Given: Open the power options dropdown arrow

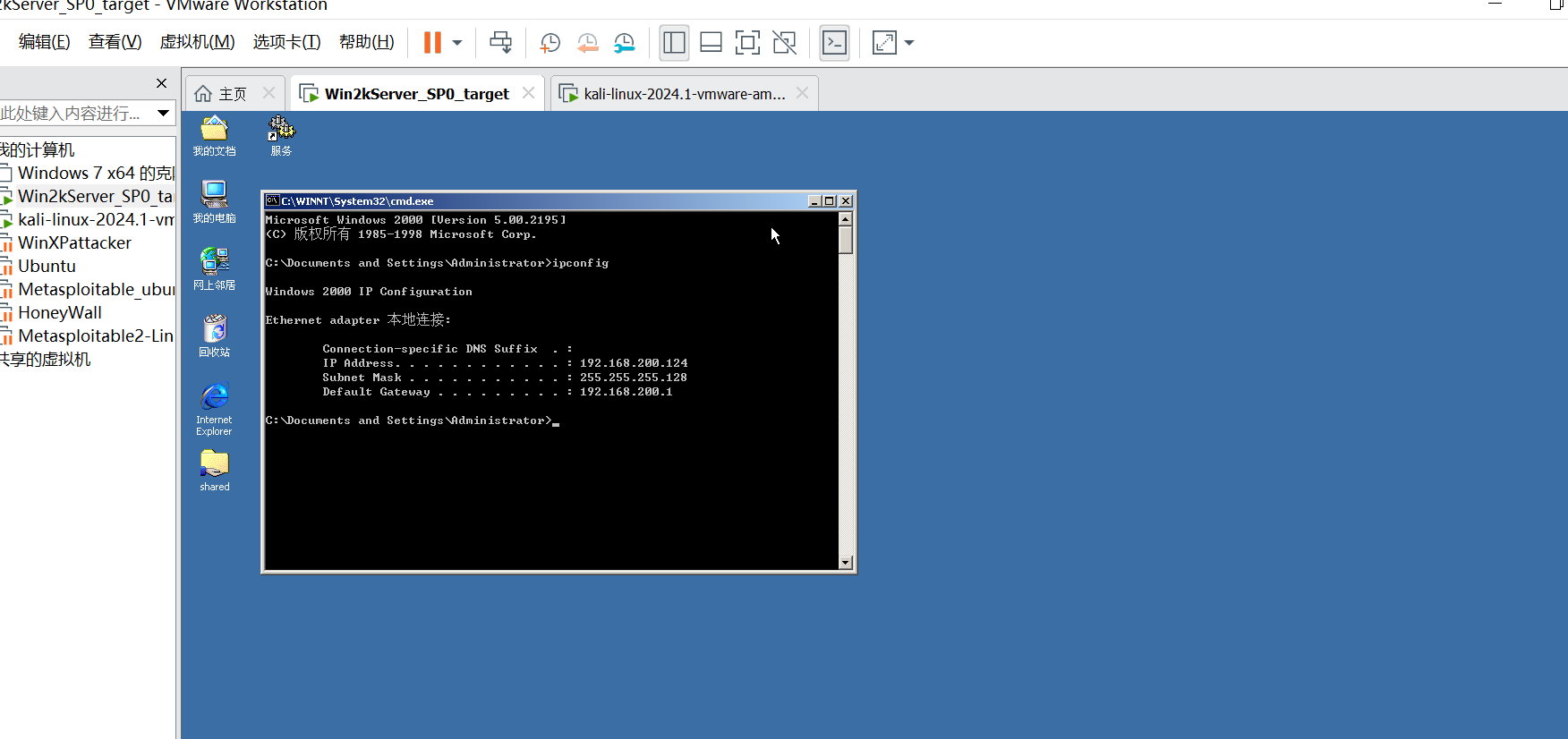Looking at the screenshot, I should click(457, 43).
